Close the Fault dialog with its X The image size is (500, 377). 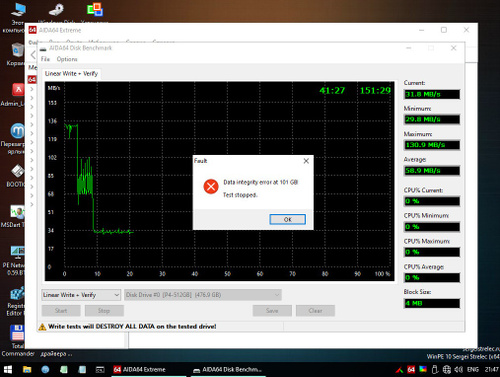306,161
